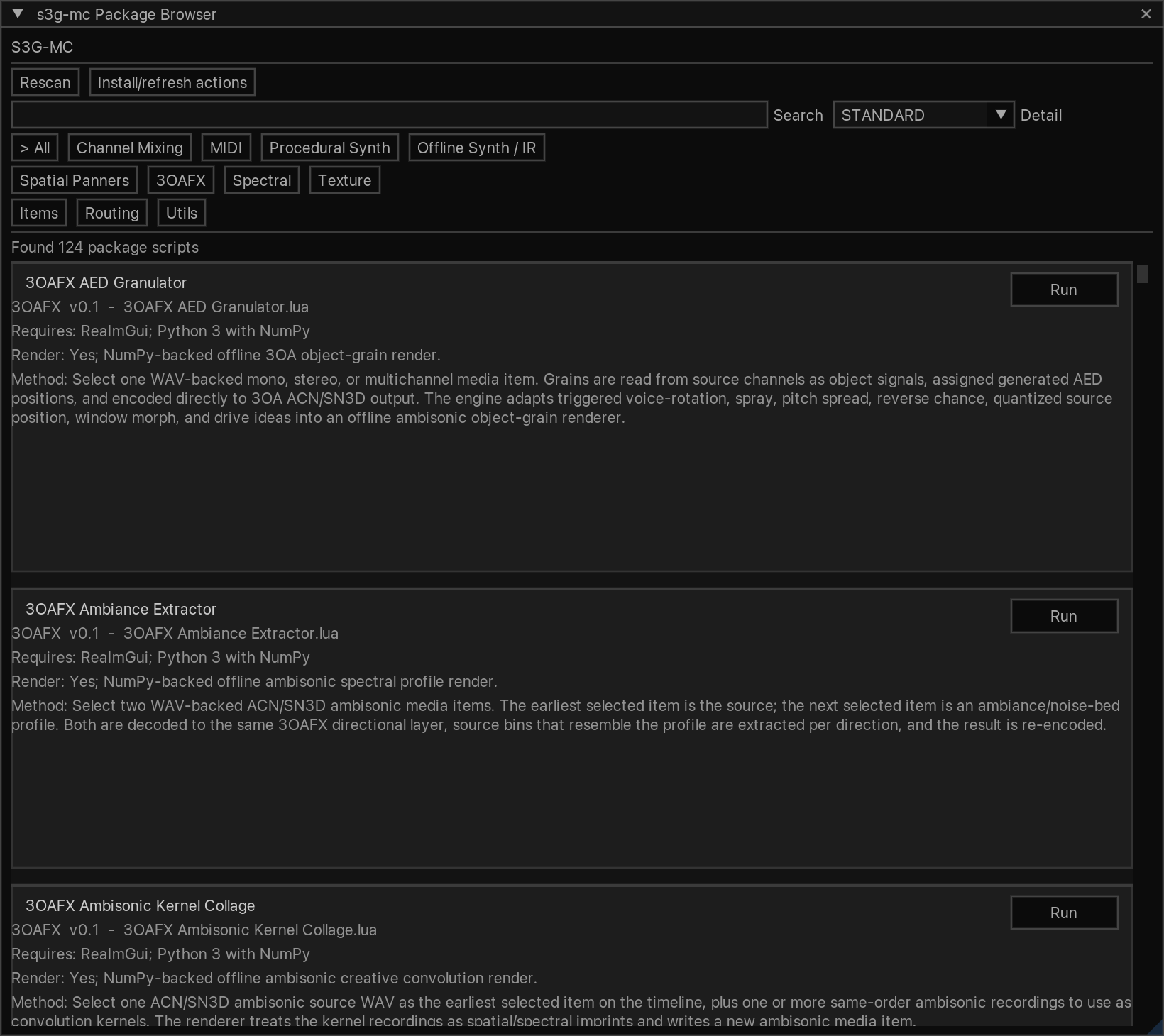Screen dimensions: 1164x1036
Task: Click the '3OAFX Ambiance Extractor.lua' filename text
Action: 231,633
